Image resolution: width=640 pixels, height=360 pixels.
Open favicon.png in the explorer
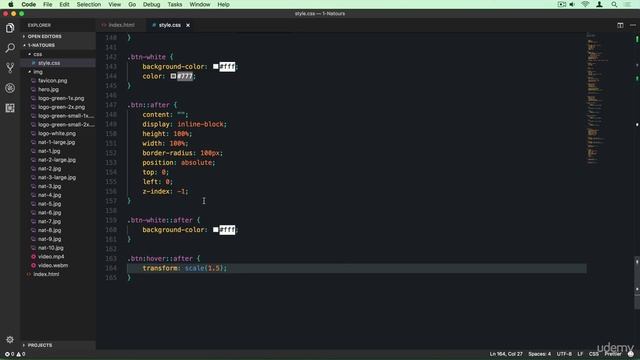pyautogui.click(x=58, y=80)
